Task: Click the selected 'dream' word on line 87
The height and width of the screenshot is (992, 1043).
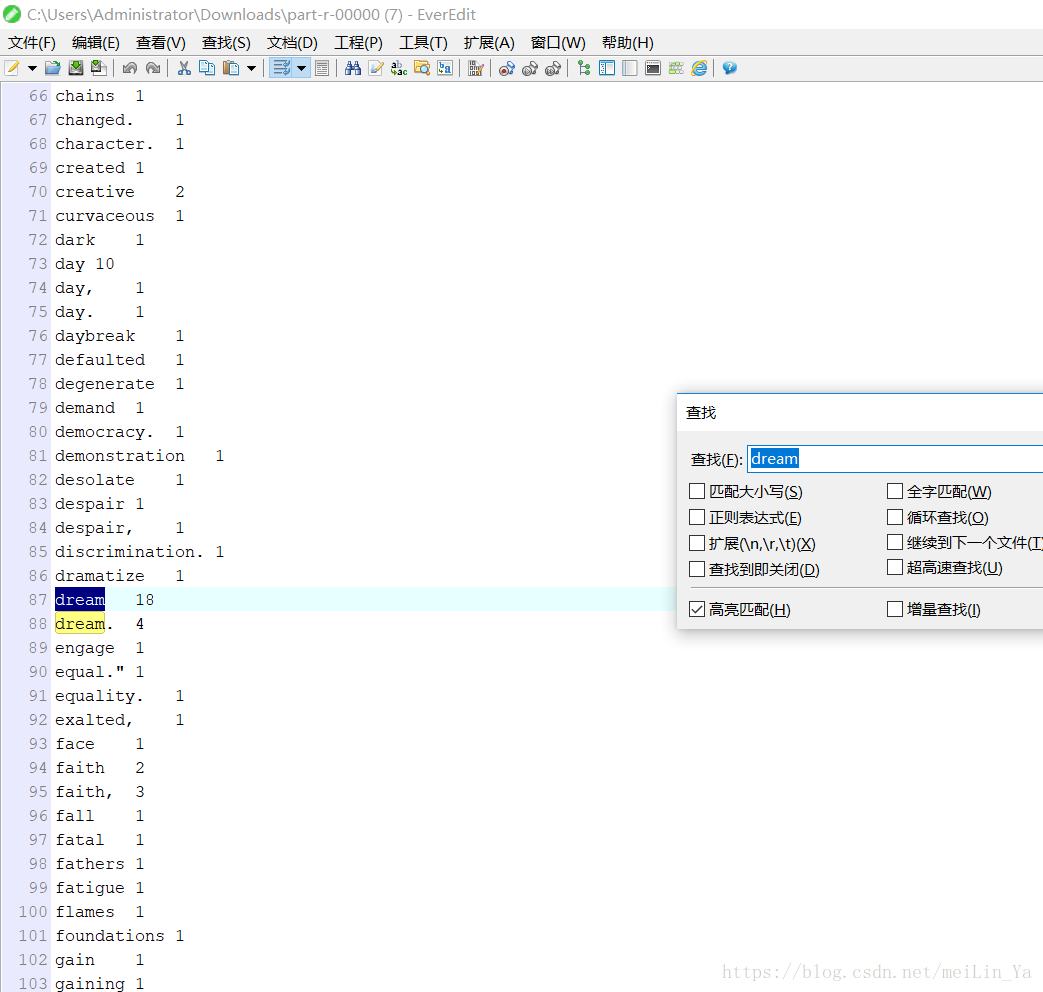Action: (80, 599)
